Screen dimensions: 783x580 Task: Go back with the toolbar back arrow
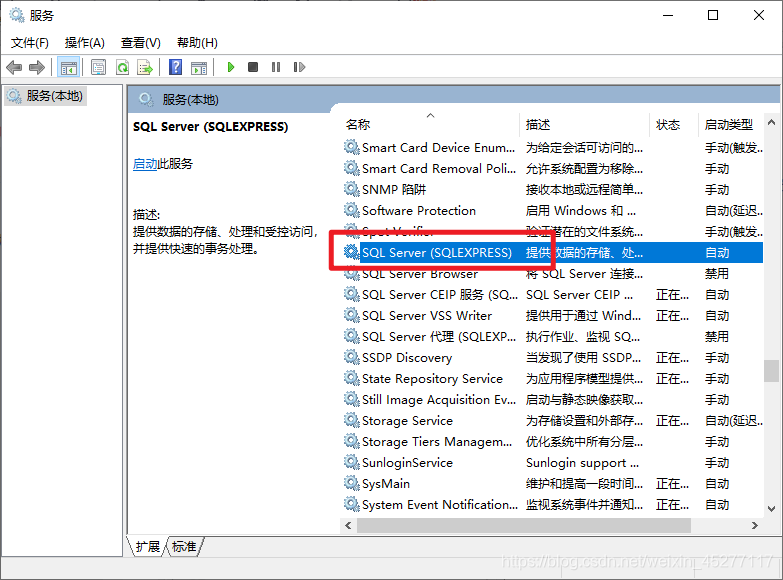point(14,67)
